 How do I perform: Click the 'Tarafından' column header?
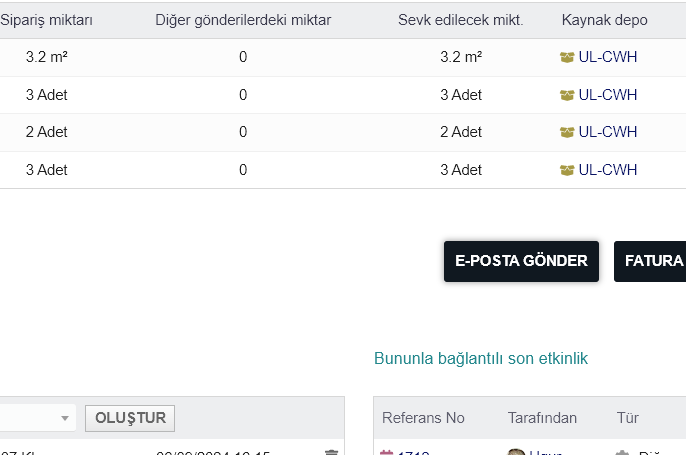tap(542, 418)
